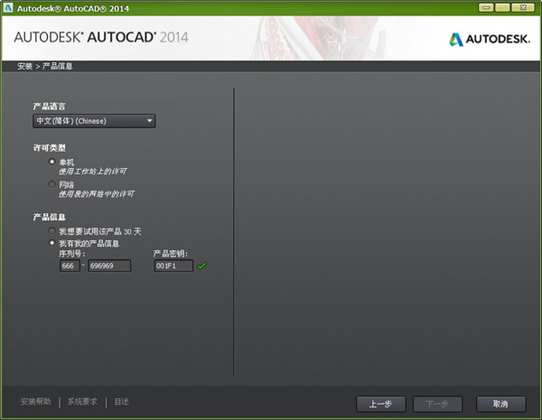Viewport: 542px width, 420px height.
Task: Cancel installation with 取消 button
Action: click(x=501, y=404)
